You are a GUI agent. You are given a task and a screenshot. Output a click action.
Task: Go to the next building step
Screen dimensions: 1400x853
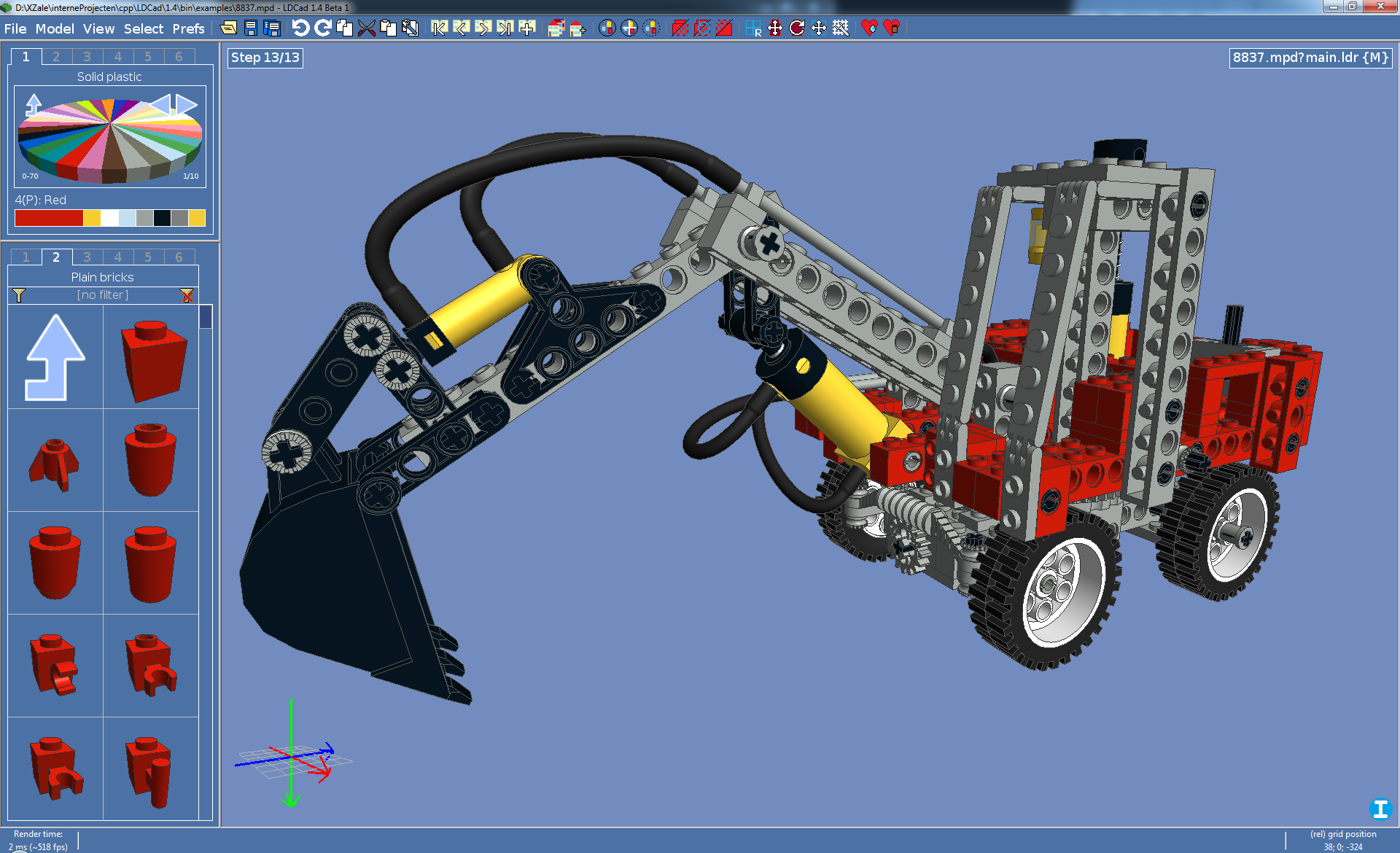pyautogui.click(x=483, y=28)
